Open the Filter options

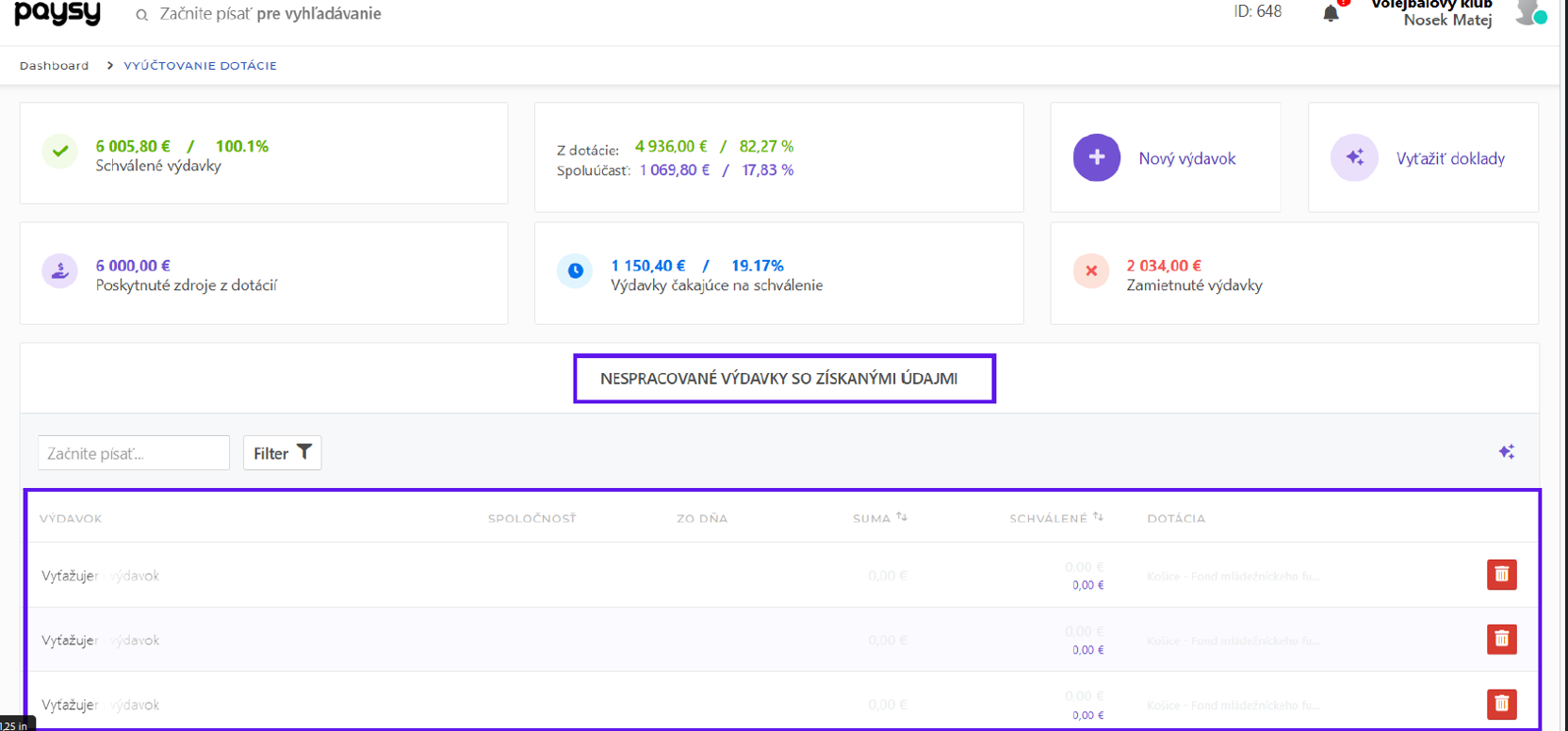pos(282,453)
